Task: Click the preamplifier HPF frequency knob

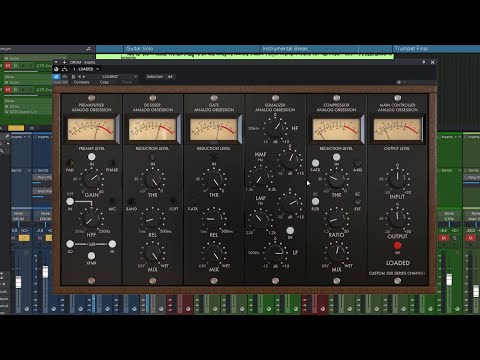Action: tap(91, 219)
